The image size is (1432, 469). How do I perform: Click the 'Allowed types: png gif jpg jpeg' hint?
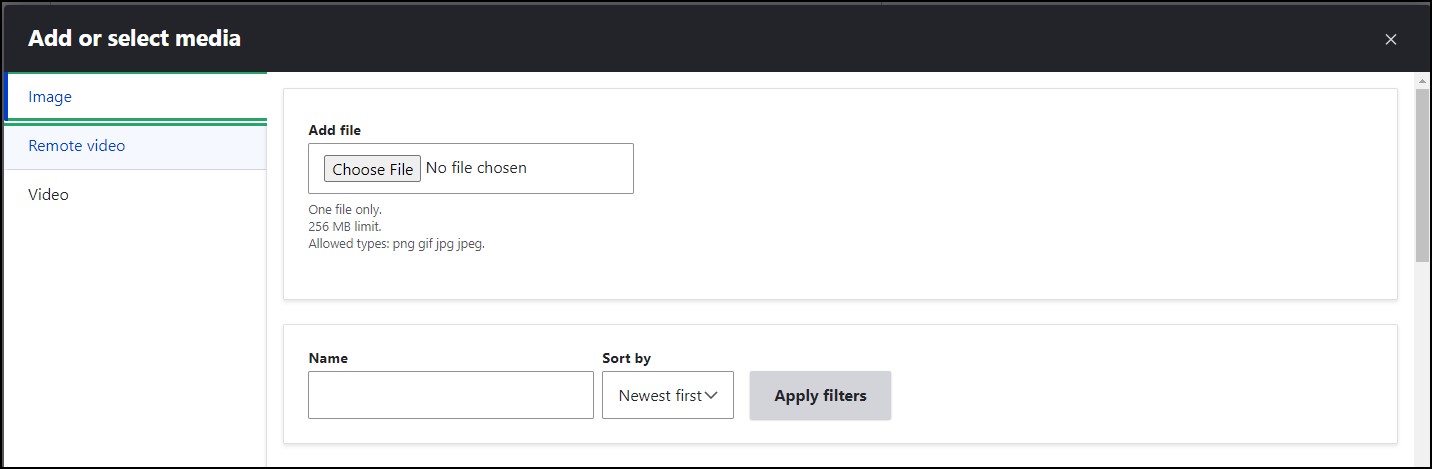pyautogui.click(x=396, y=243)
